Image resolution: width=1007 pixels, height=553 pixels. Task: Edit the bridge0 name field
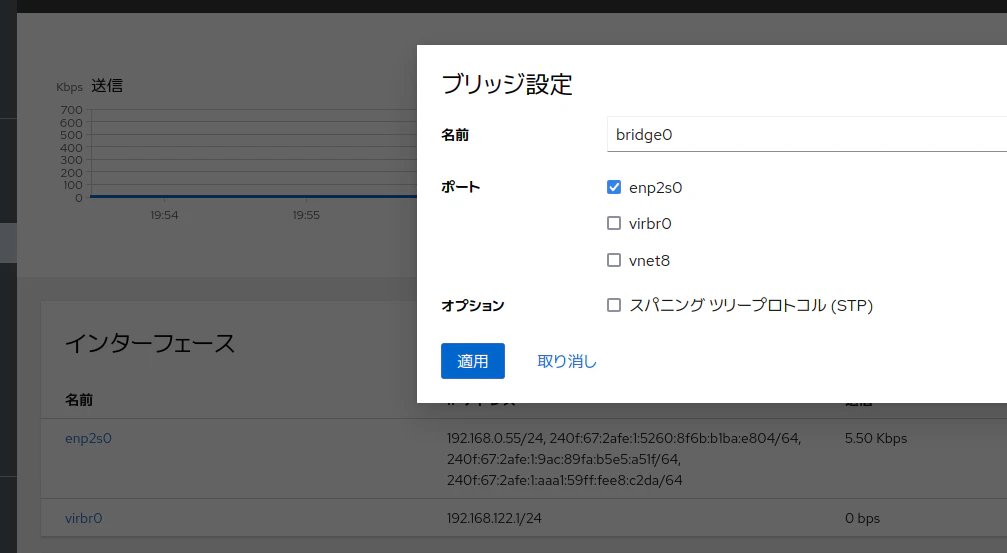point(807,134)
